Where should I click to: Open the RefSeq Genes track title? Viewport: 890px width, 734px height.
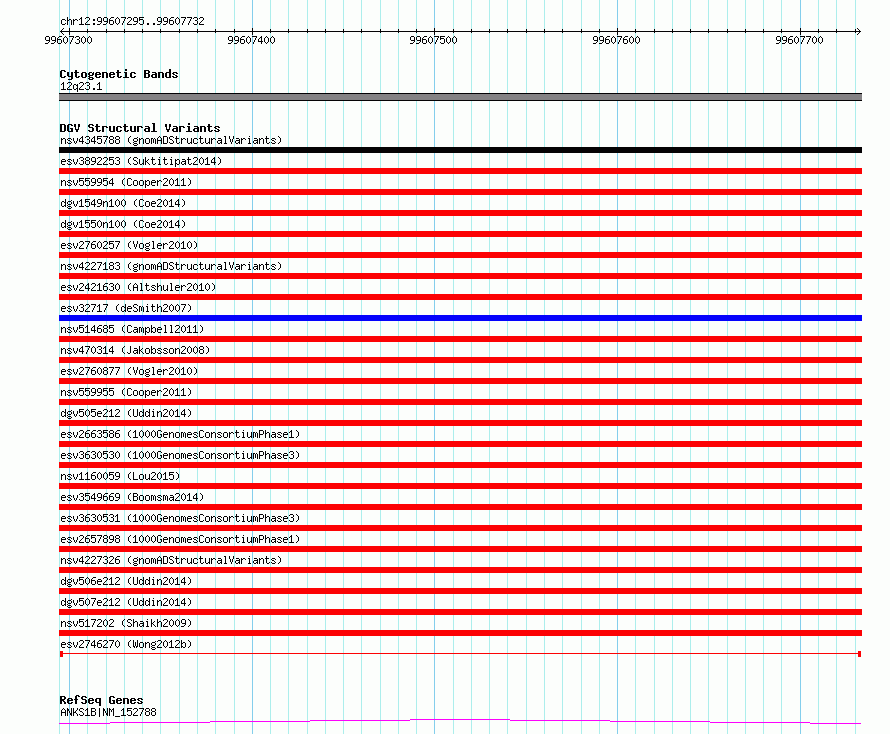(x=101, y=700)
